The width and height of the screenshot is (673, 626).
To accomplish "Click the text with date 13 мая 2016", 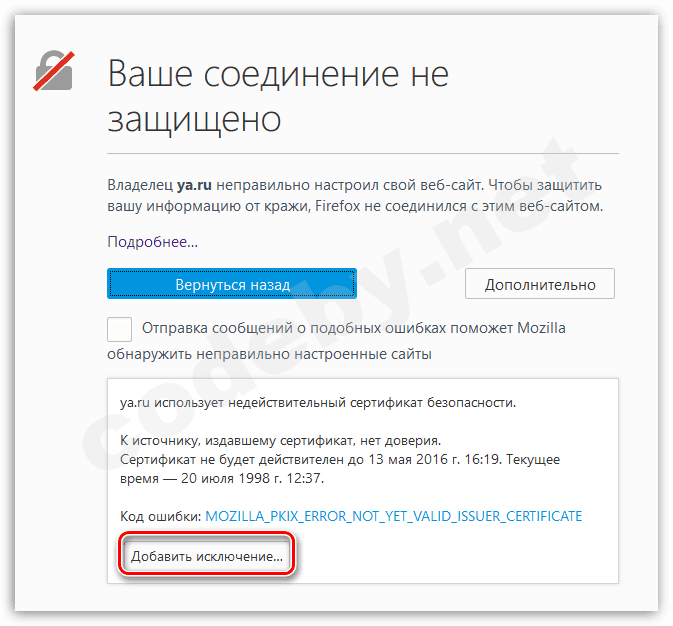I will pyautogui.click(x=340, y=459).
